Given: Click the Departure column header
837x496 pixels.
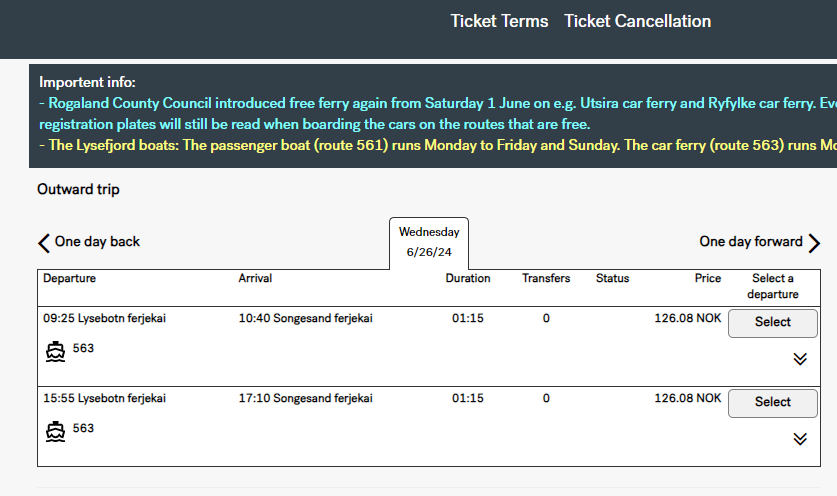Looking at the screenshot, I should (x=69, y=278).
